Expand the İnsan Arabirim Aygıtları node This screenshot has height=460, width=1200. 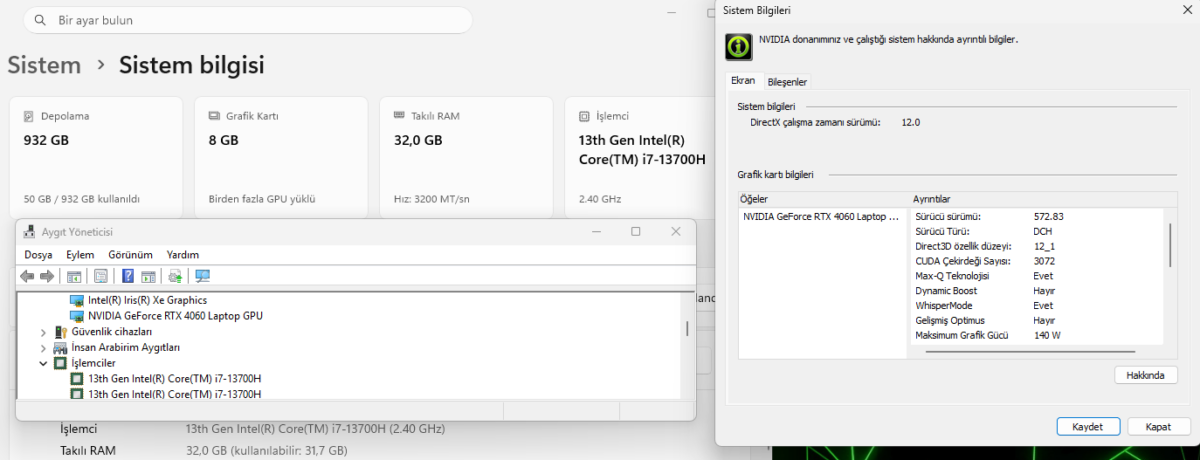(x=43, y=347)
